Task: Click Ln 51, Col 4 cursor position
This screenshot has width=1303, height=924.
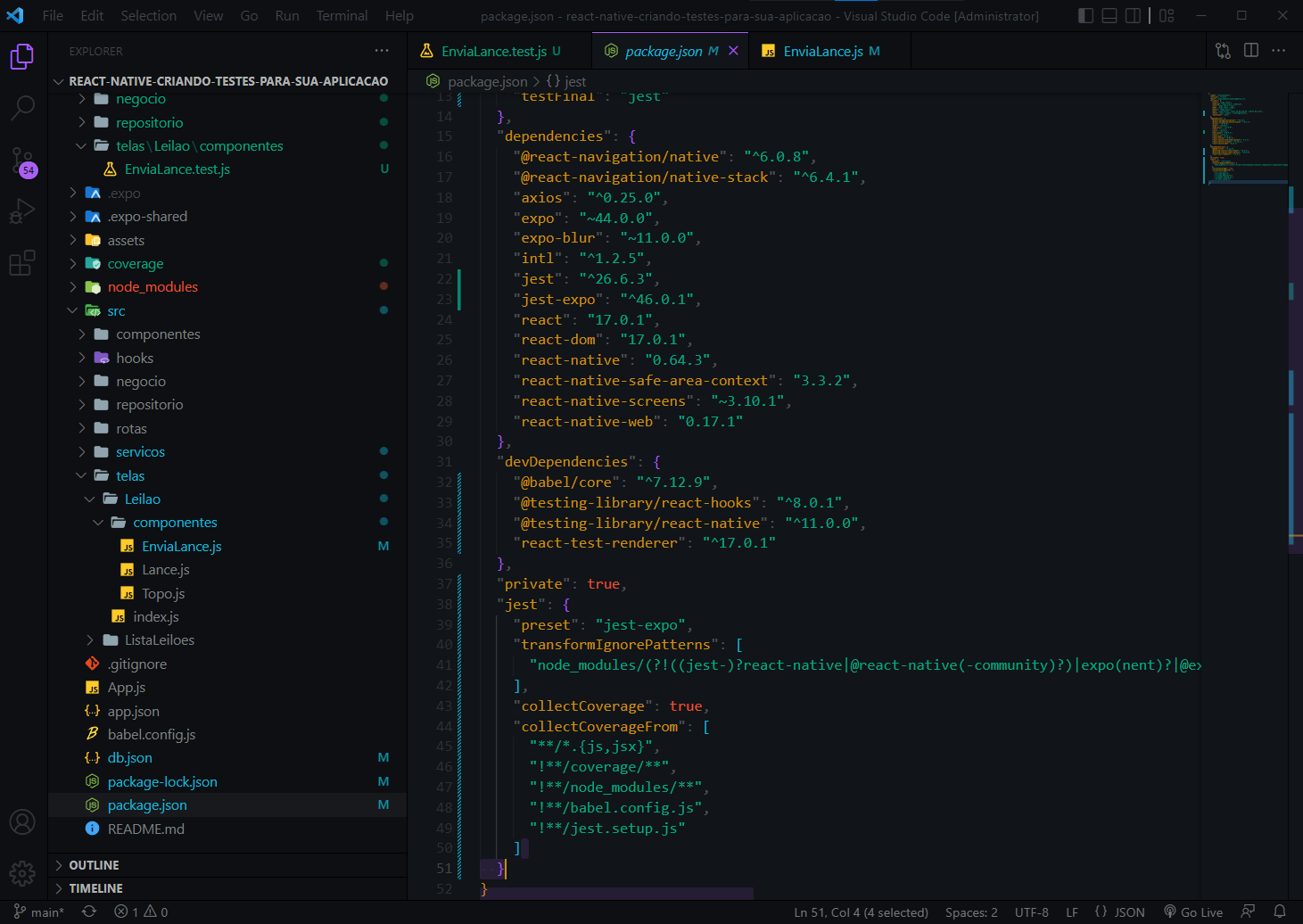Action: click(x=861, y=912)
